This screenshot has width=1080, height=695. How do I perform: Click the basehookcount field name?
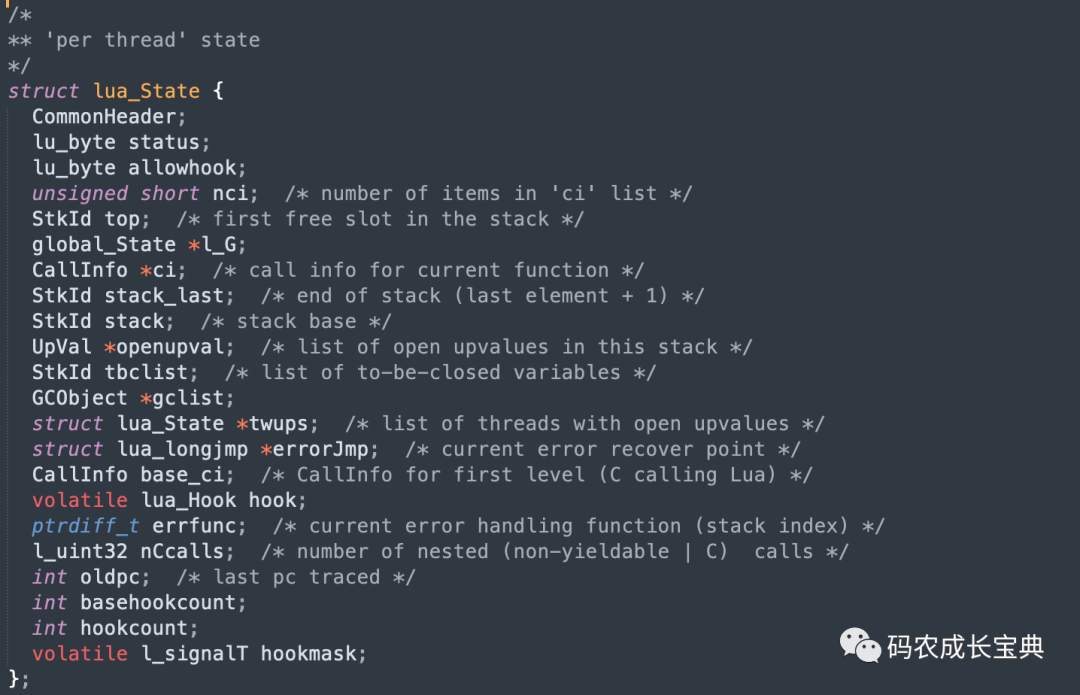click(163, 603)
